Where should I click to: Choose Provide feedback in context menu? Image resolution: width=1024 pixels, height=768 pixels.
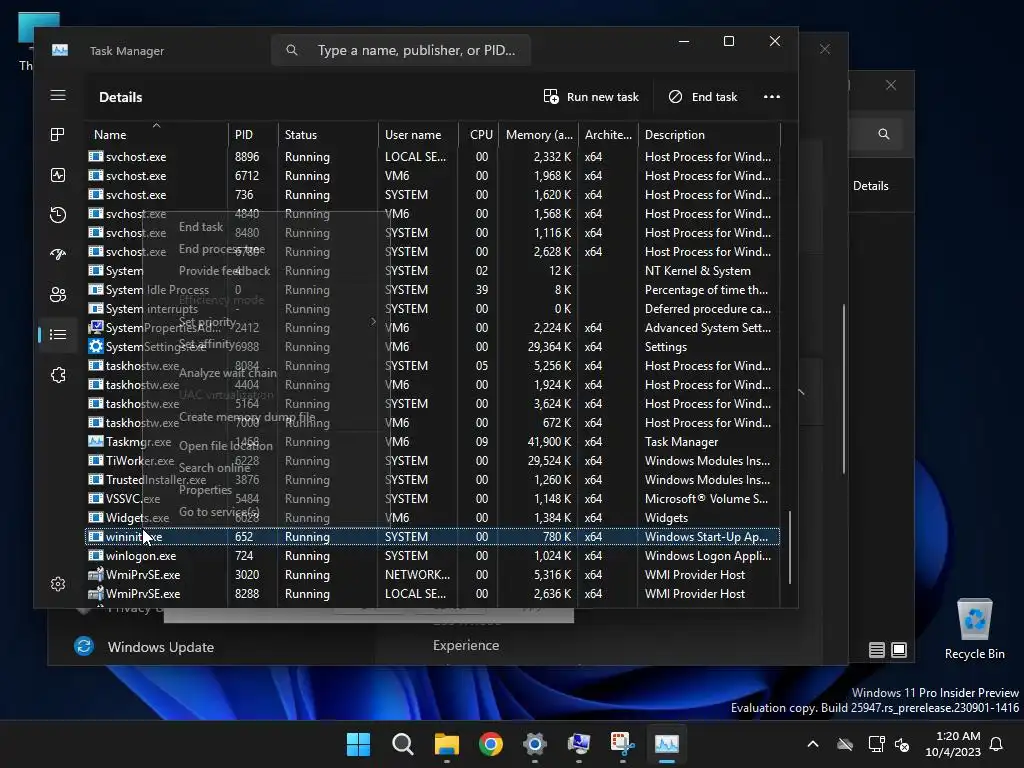[224, 270]
